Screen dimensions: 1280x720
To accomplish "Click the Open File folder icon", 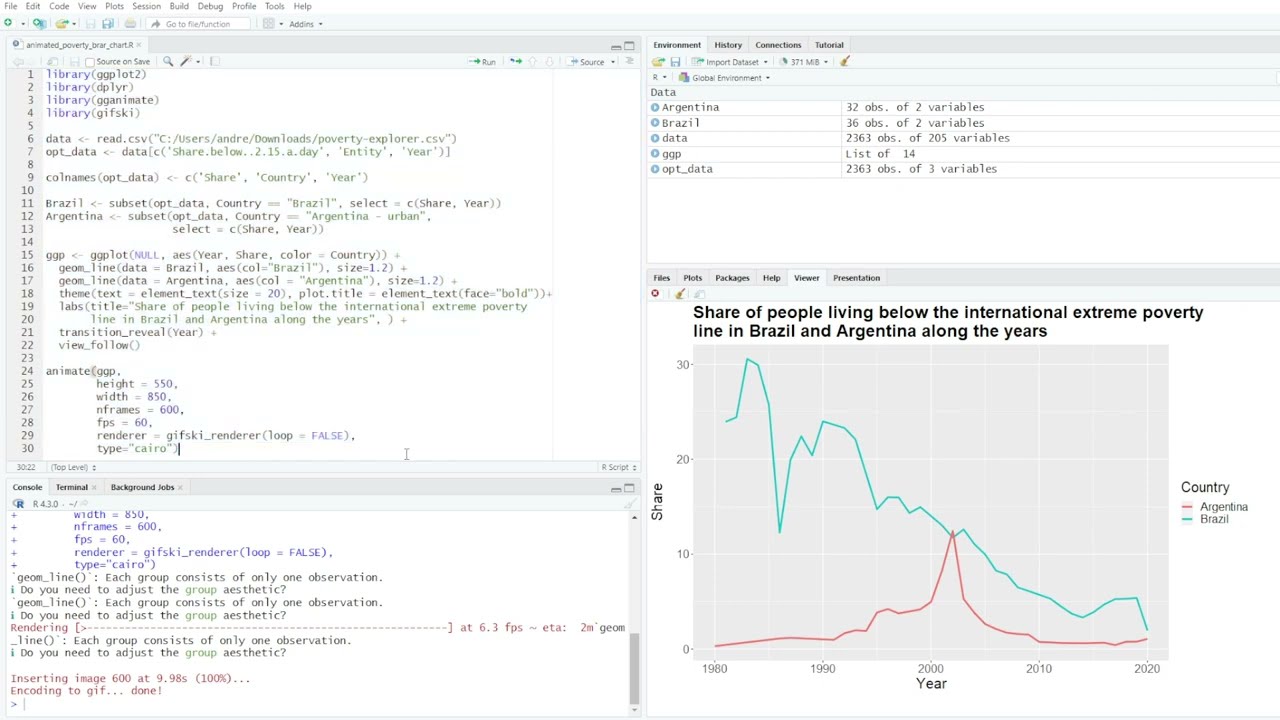I will 61,23.
